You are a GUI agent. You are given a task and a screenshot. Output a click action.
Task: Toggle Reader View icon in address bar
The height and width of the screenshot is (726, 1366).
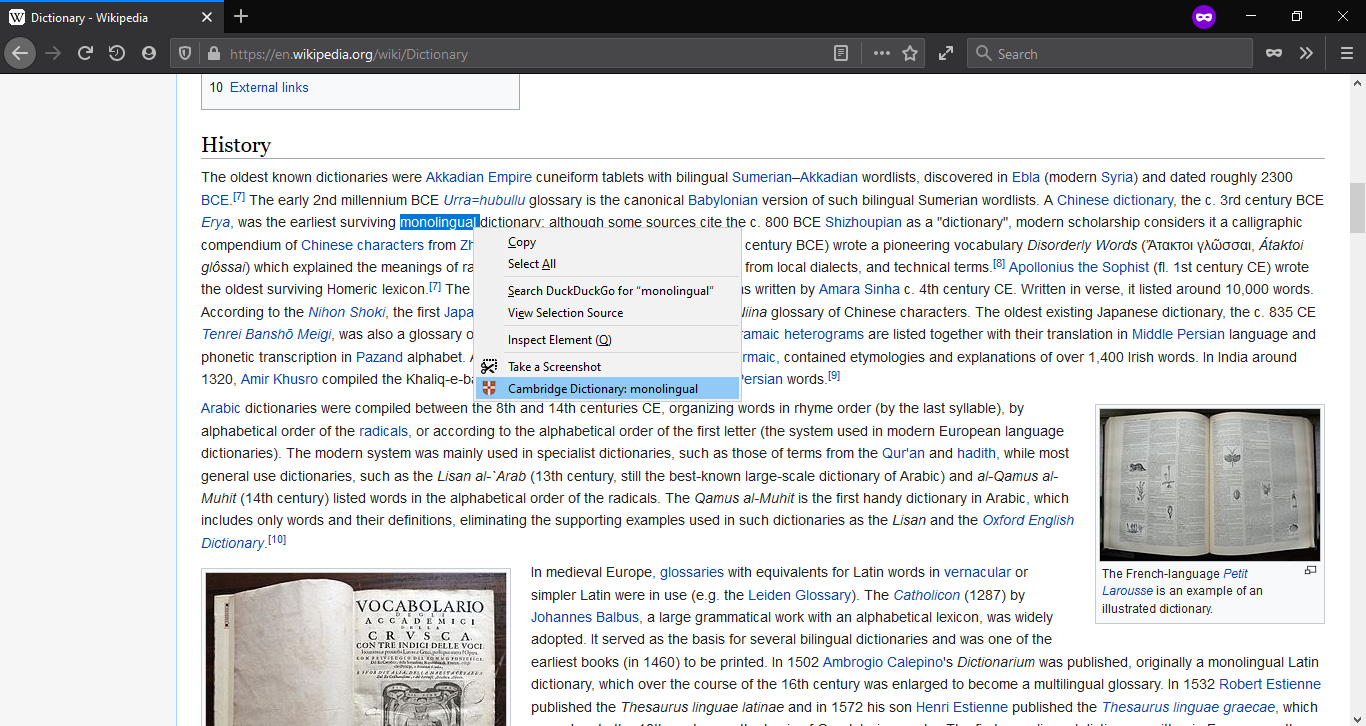[842, 54]
